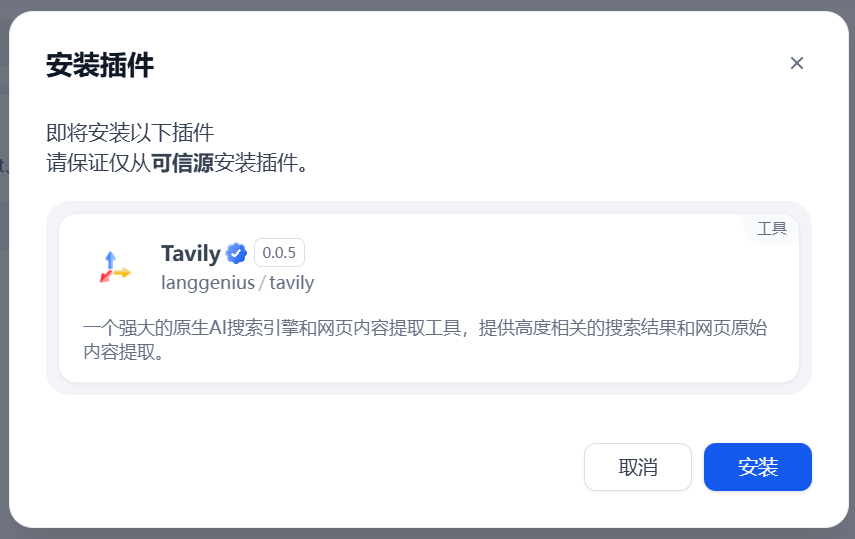Click the langgenius author text
The height and width of the screenshot is (539, 855).
[207, 283]
